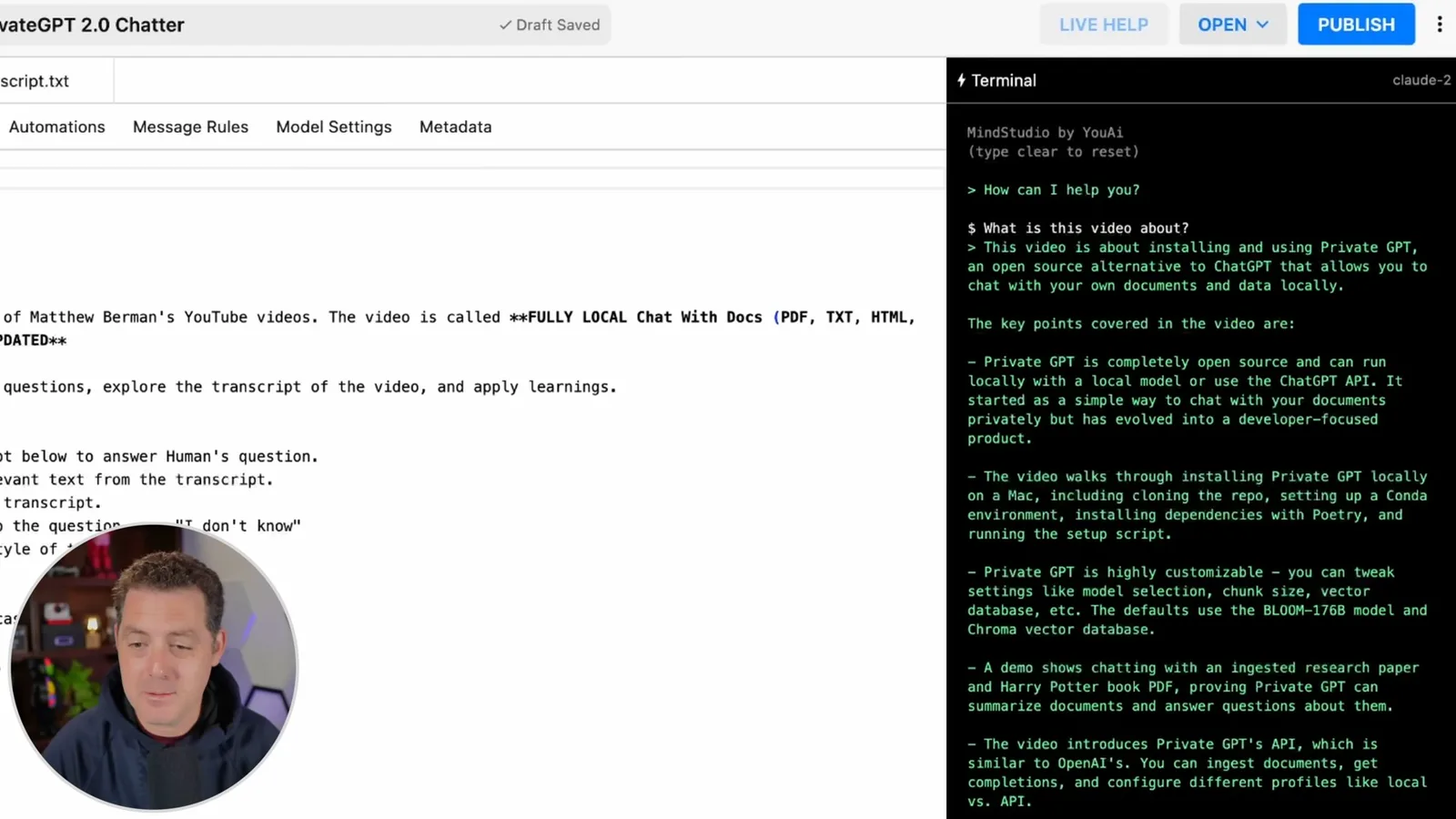Click the terminal bullet about Harry Potter book PDF
The image size is (1456, 819).
pos(1193,687)
